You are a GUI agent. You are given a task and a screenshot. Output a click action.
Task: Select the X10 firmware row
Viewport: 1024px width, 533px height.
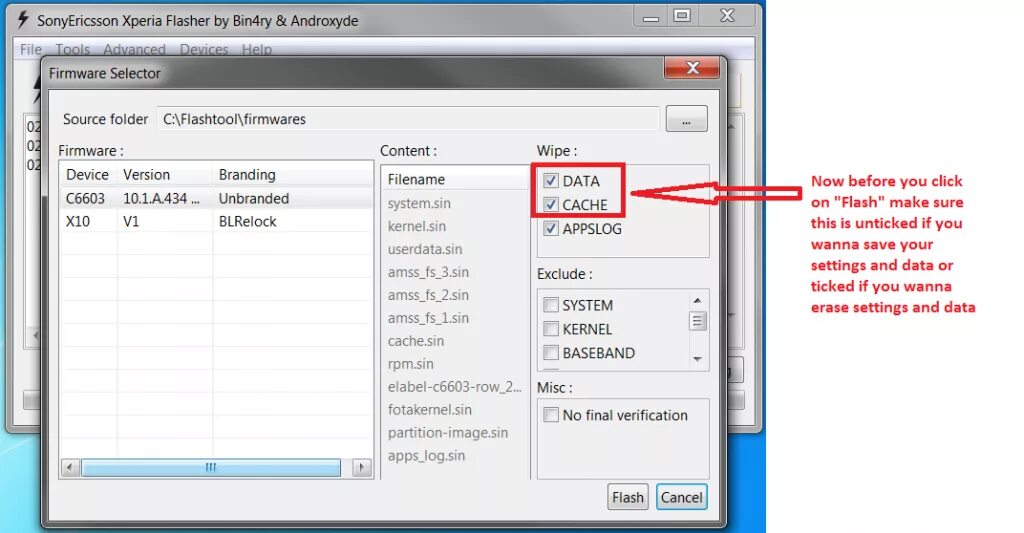(x=216, y=221)
